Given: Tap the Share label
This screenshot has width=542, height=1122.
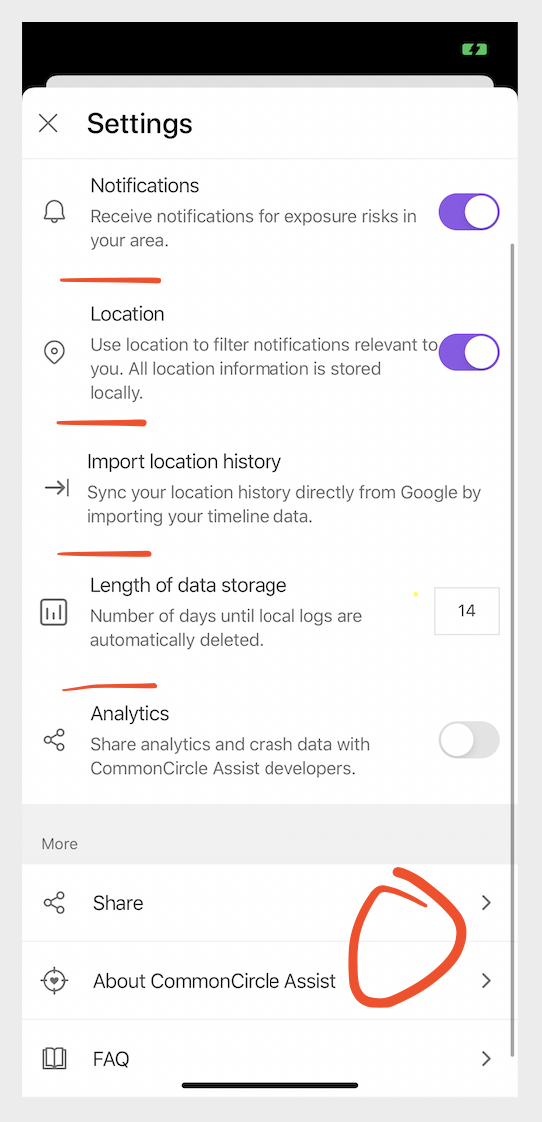Looking at the screenshot, I should point(118,903).
